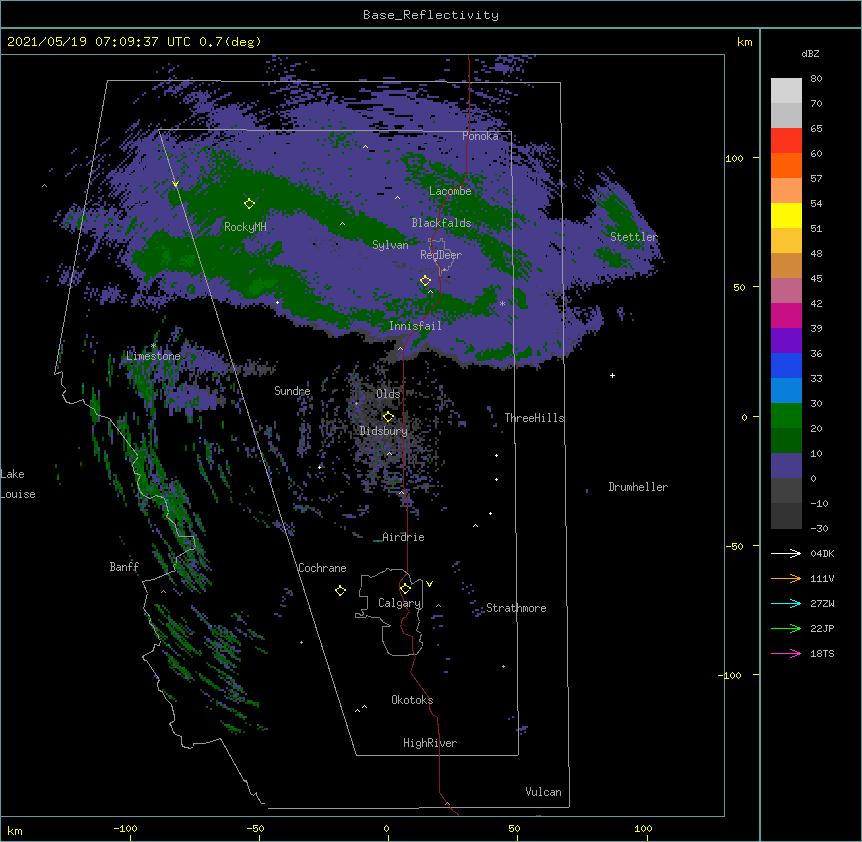
Task: Click the yellow diamond marker below RedDeer
Action: [425, 281]
